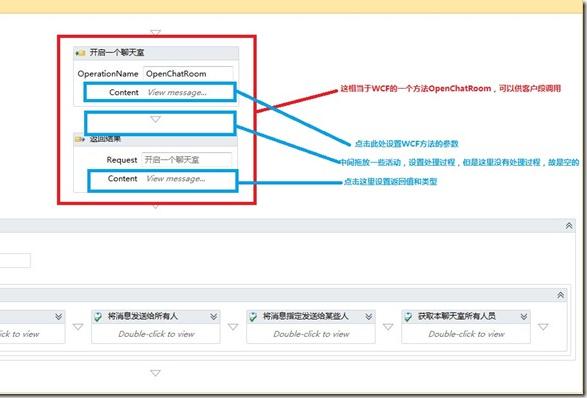The height and width of the screenshot is (398, 587).
Task: Click the Request label
Action: [122, 160]
